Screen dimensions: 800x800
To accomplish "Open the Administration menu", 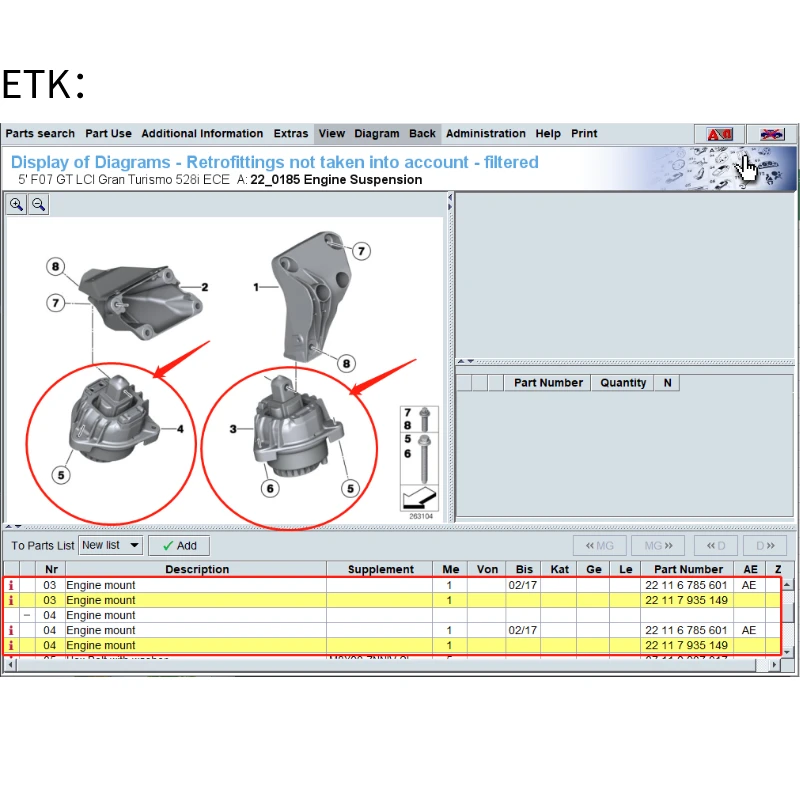I will tap(486, 134).
